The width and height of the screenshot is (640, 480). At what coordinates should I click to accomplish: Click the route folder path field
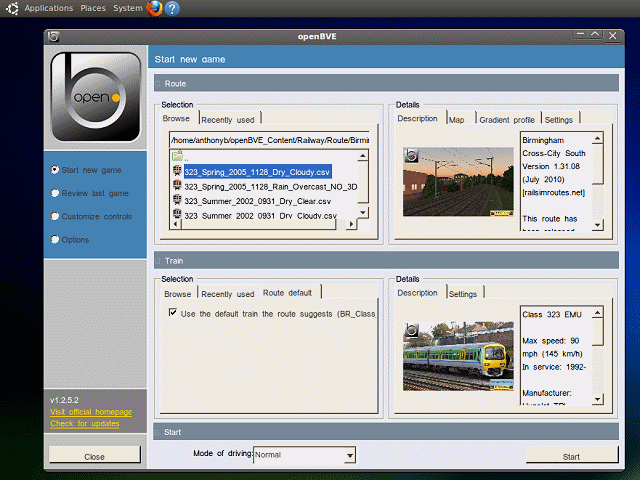point(270,140)
